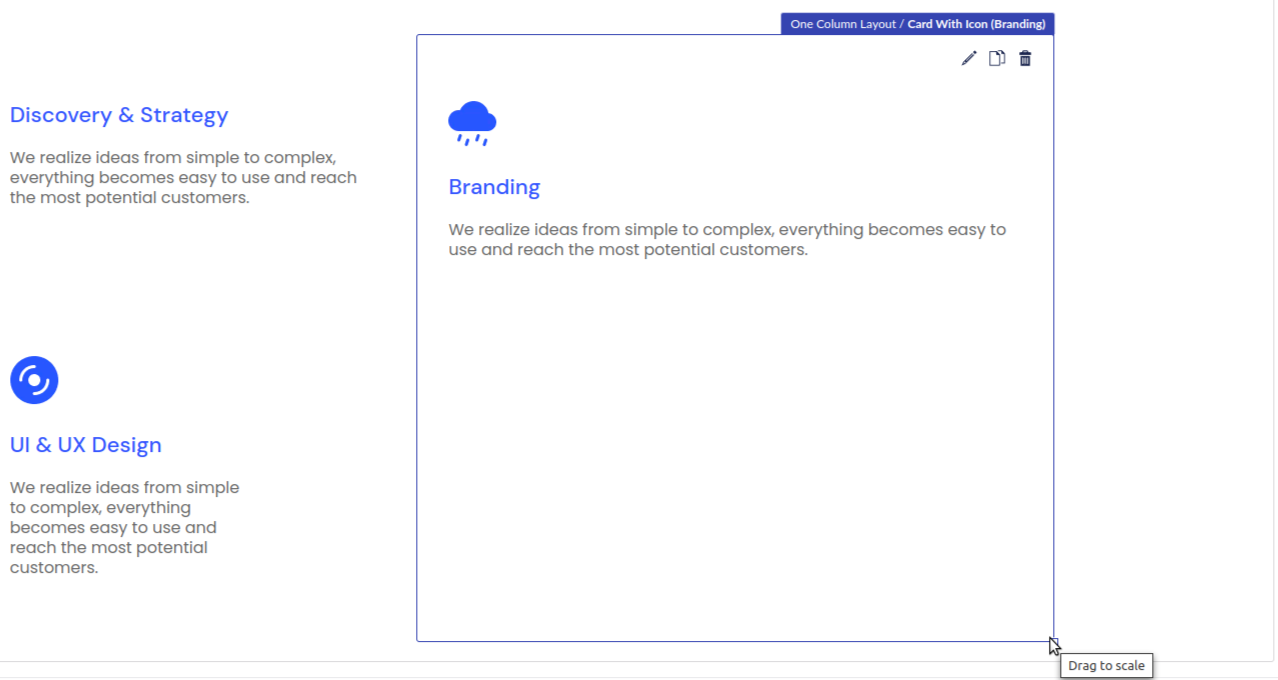This screenshot has width=1278, height=680.
Task: Select the blue disc icon above UI & UX Design
Action: point(34,380)
